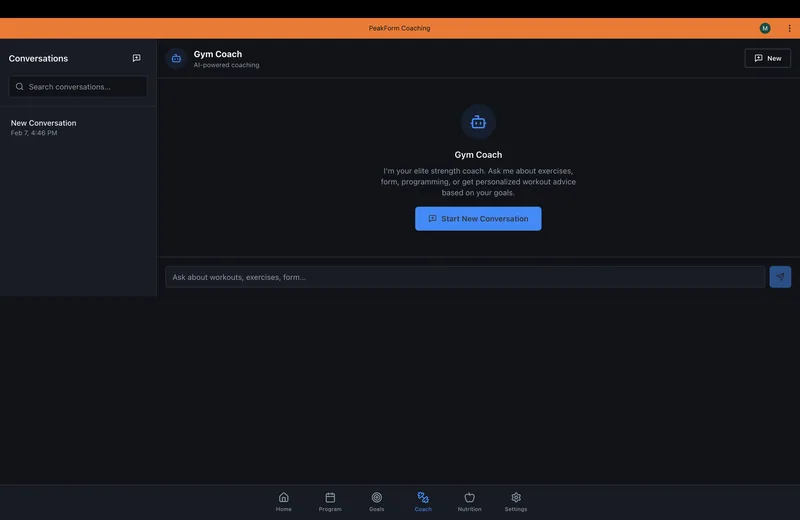
Task: Go to Home tab
Action: pos(284,502)
